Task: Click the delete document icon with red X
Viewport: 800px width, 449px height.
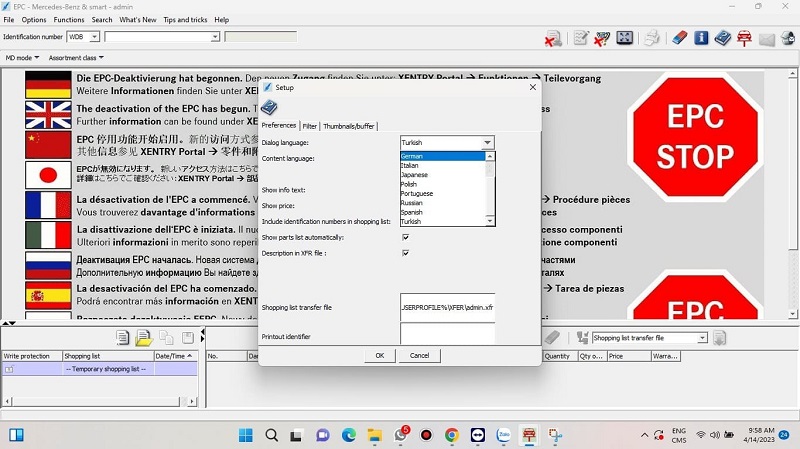Action: click(x=553, y=38)
